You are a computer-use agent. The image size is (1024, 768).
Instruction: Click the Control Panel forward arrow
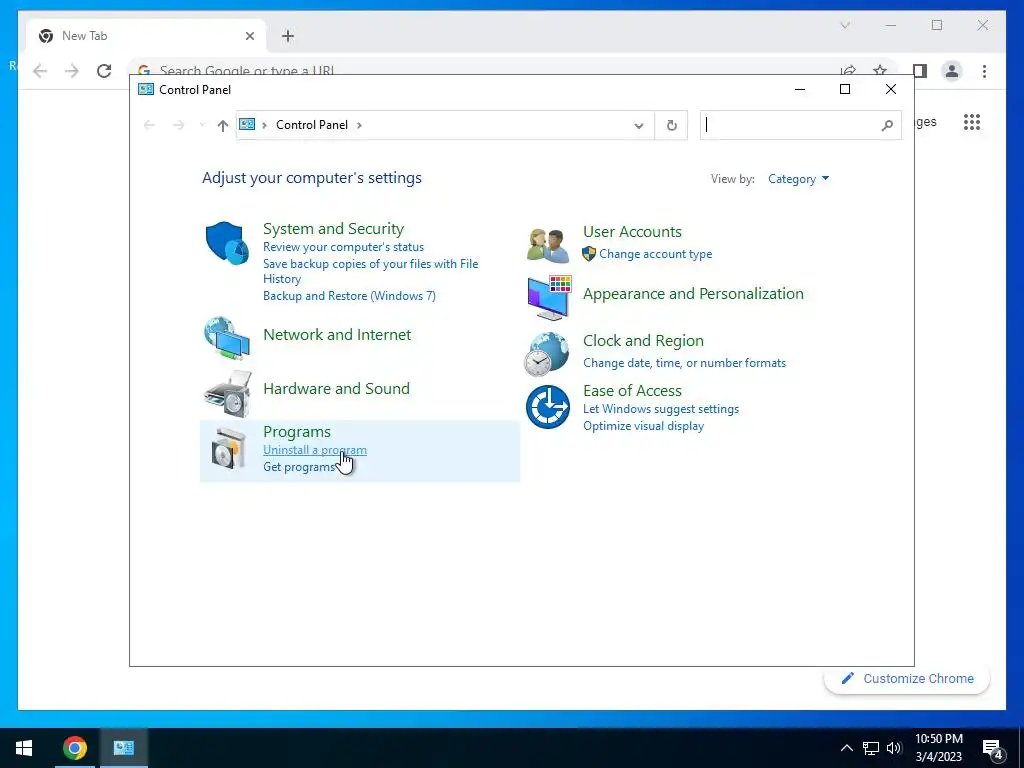click(x=178, y=125)
